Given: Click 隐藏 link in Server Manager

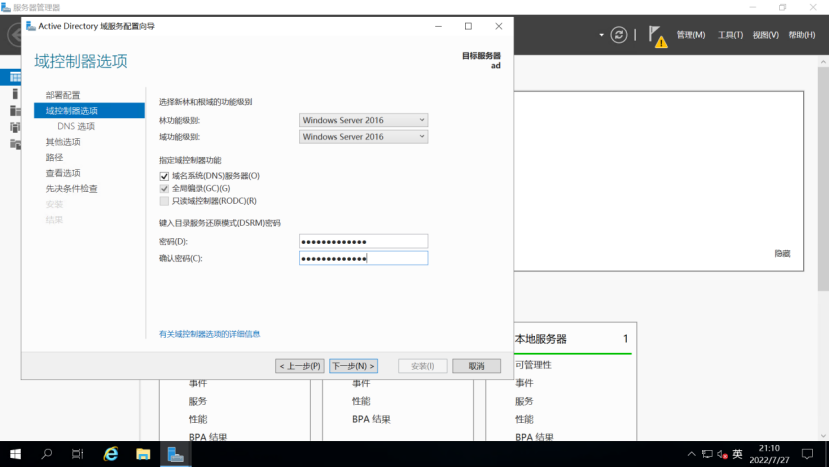Looking at the screenshot, I should click(782, 254).
